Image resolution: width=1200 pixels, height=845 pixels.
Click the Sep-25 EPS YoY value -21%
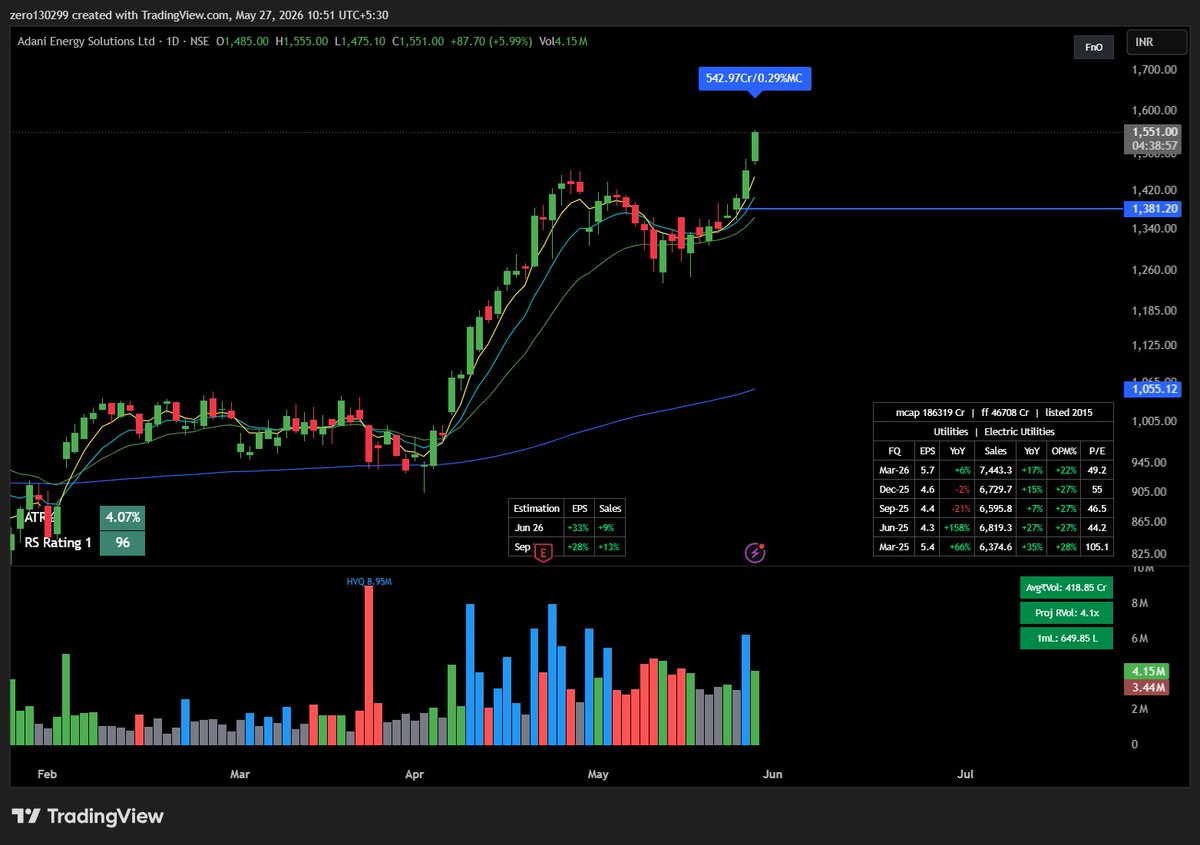[x=958, y=508]
